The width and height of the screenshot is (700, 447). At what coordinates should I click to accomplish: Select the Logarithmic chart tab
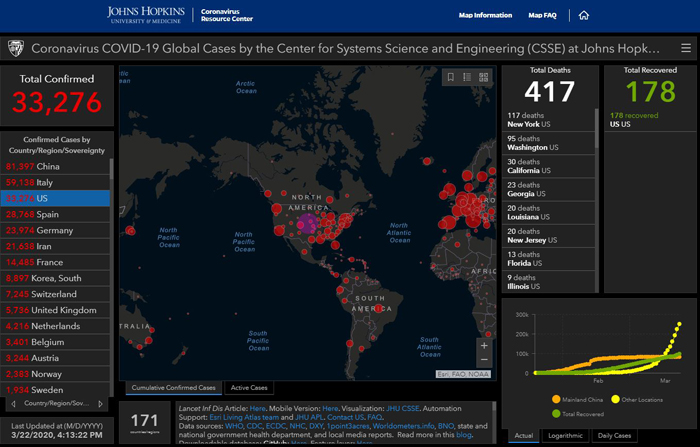(565, 435)
